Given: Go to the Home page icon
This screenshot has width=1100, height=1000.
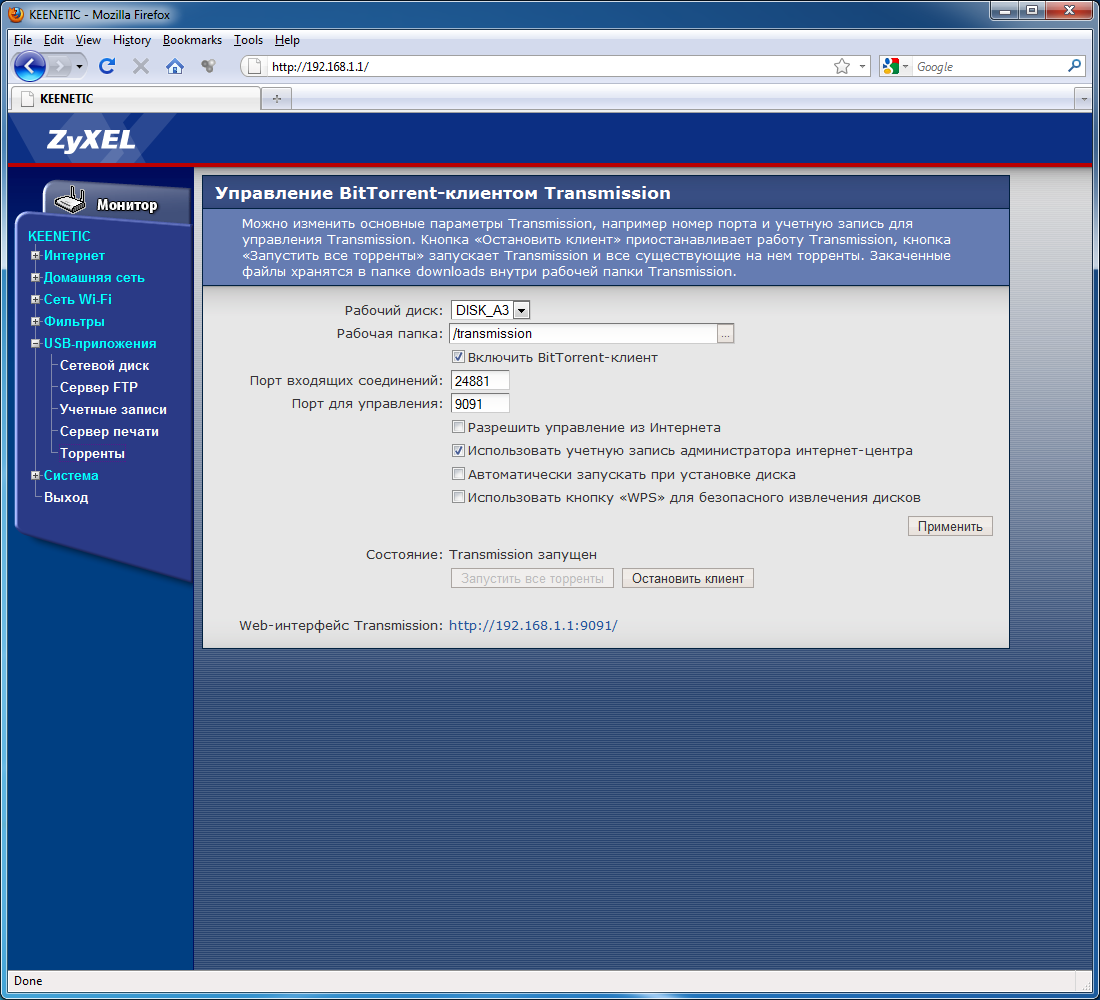Looking at the screenshot, I should click(175, 66).
